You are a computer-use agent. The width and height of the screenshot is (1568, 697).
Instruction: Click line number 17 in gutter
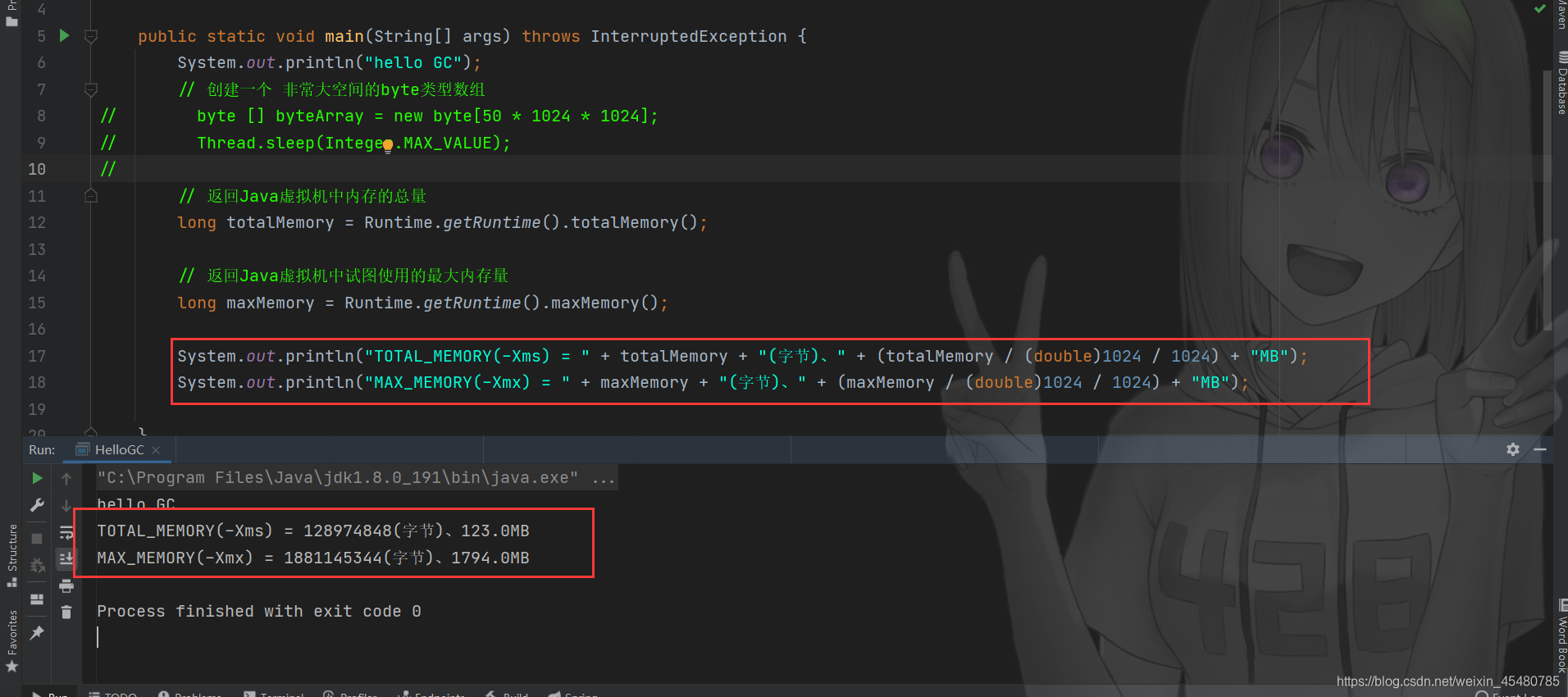click(37, 356)
